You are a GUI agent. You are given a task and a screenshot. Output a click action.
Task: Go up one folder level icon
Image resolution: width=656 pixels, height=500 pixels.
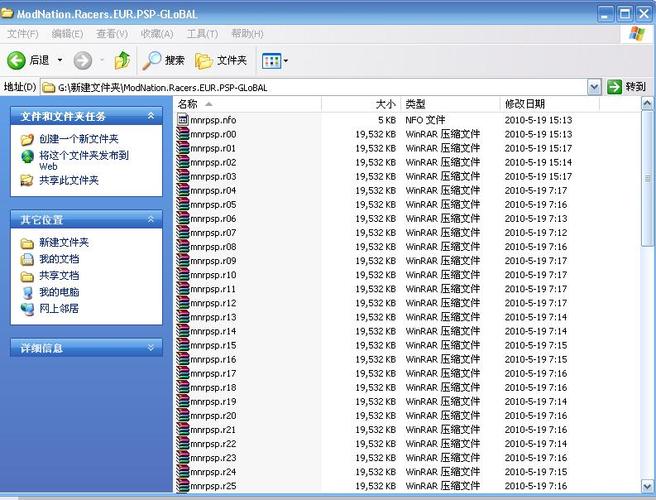click(122, 60)
